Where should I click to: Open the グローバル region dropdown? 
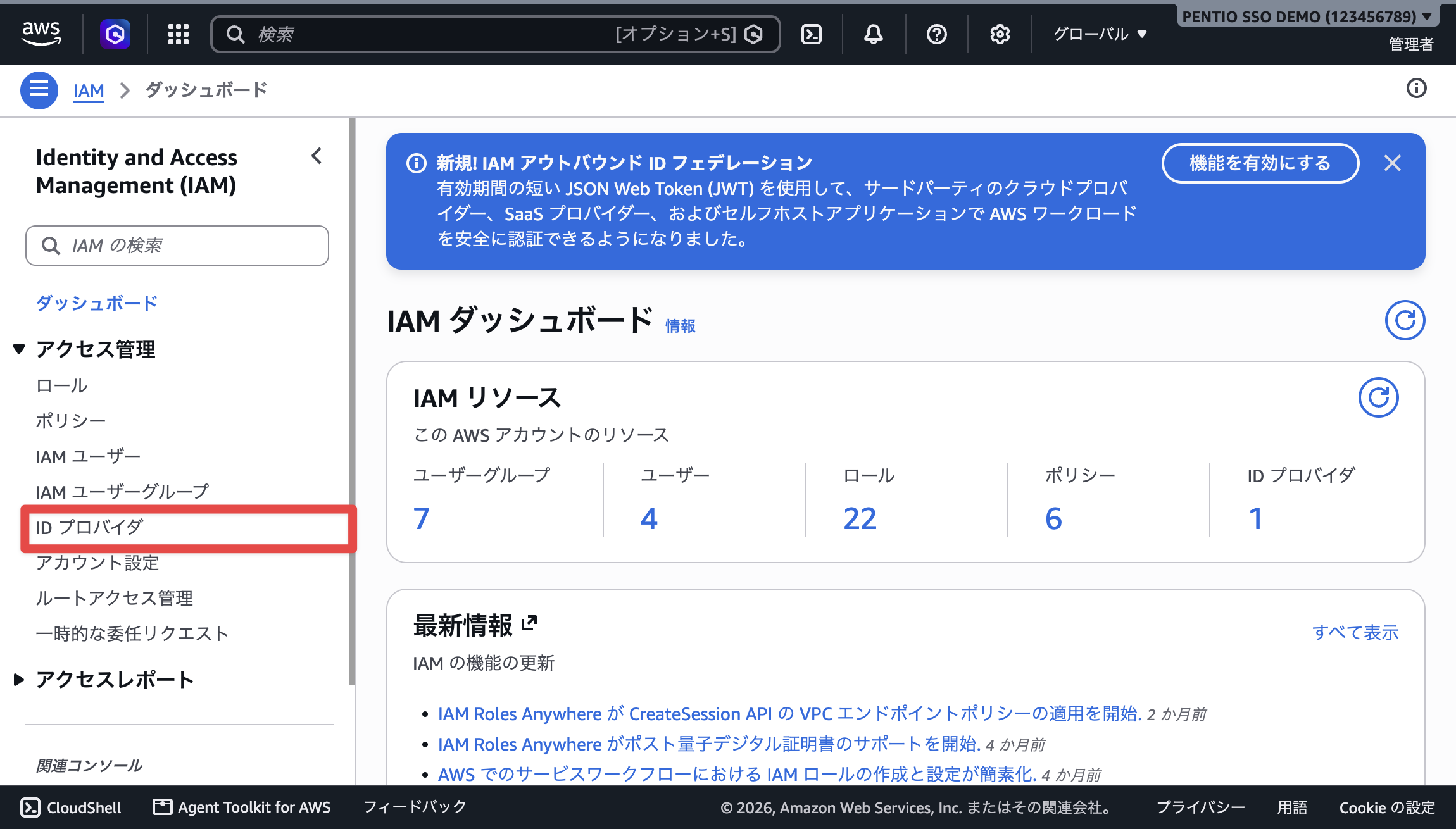tap(1100, 34)
